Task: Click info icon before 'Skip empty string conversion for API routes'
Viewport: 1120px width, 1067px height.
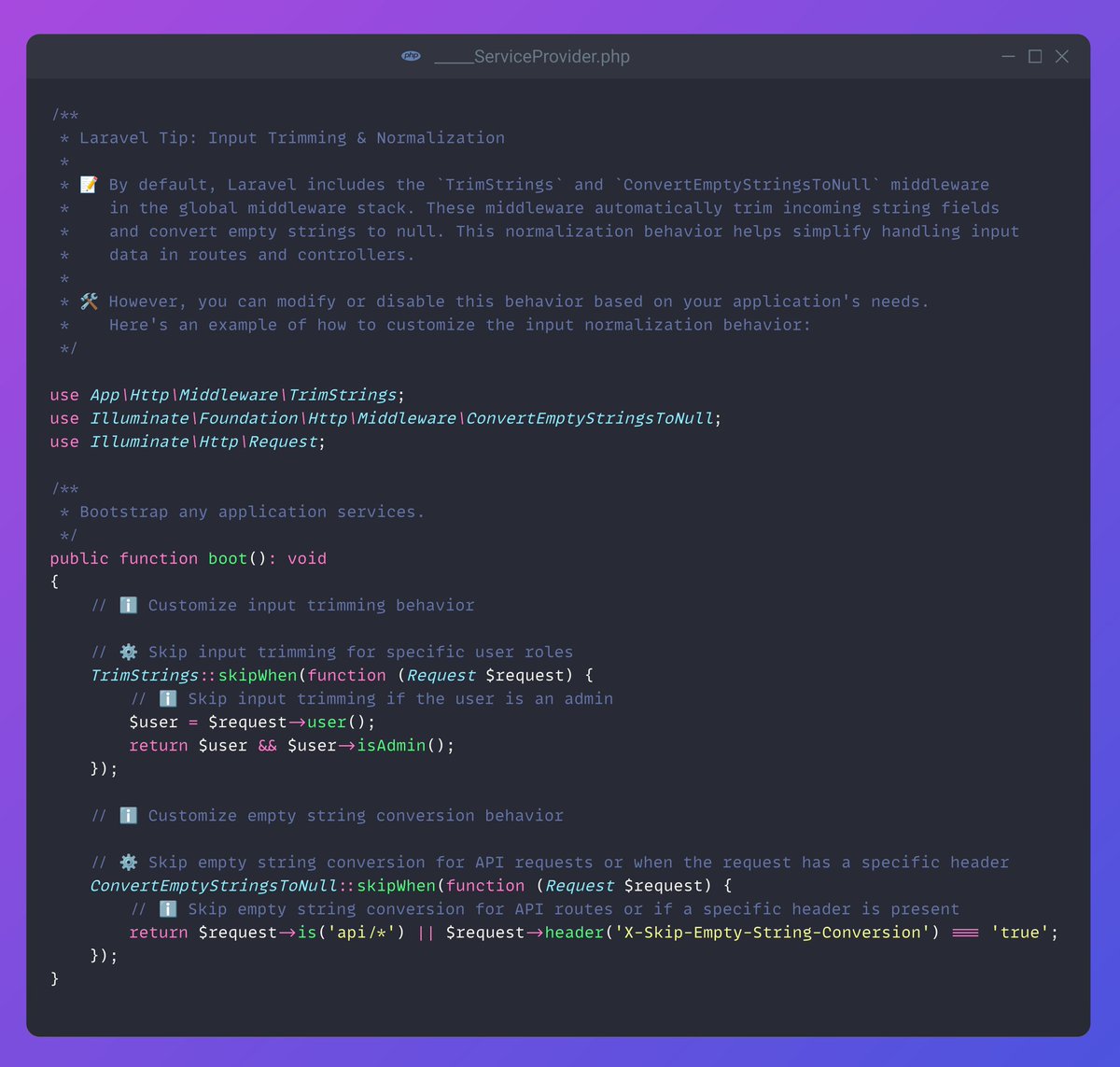Action: point(168,908)
